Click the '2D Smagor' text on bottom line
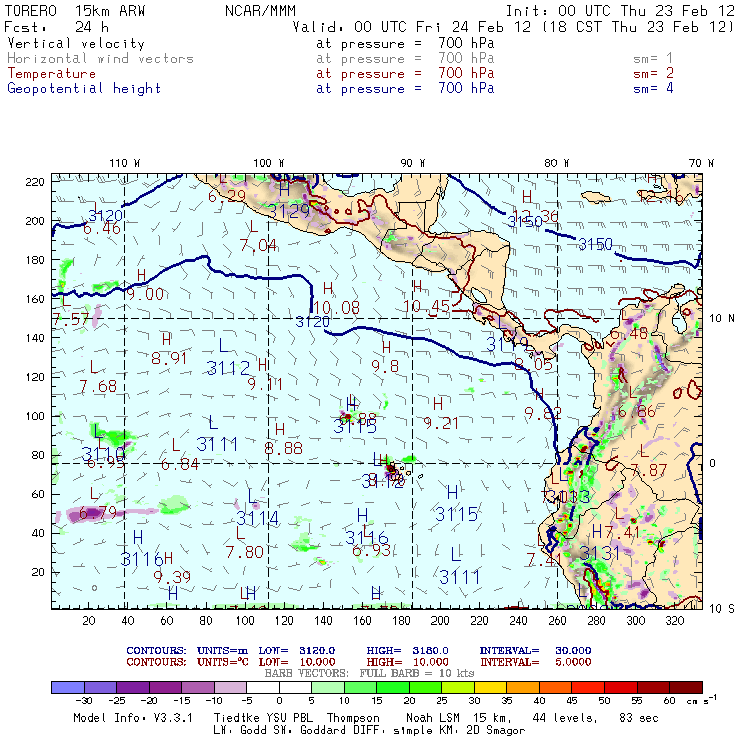This screenshot has height=740, width=740. (x=496, y=731)
